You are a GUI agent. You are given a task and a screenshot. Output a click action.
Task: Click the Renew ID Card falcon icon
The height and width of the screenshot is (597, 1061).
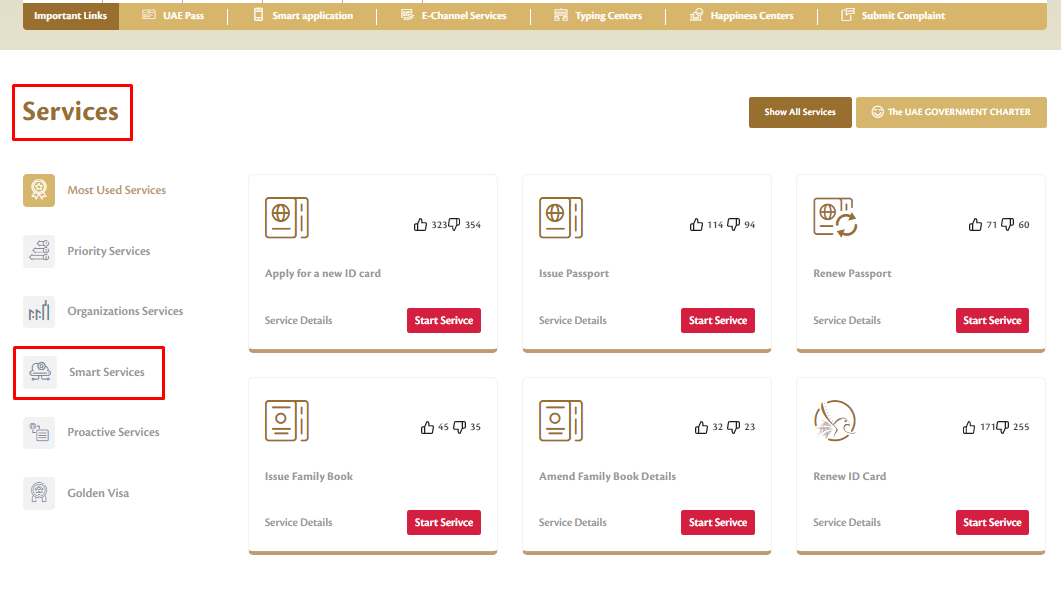835,421
